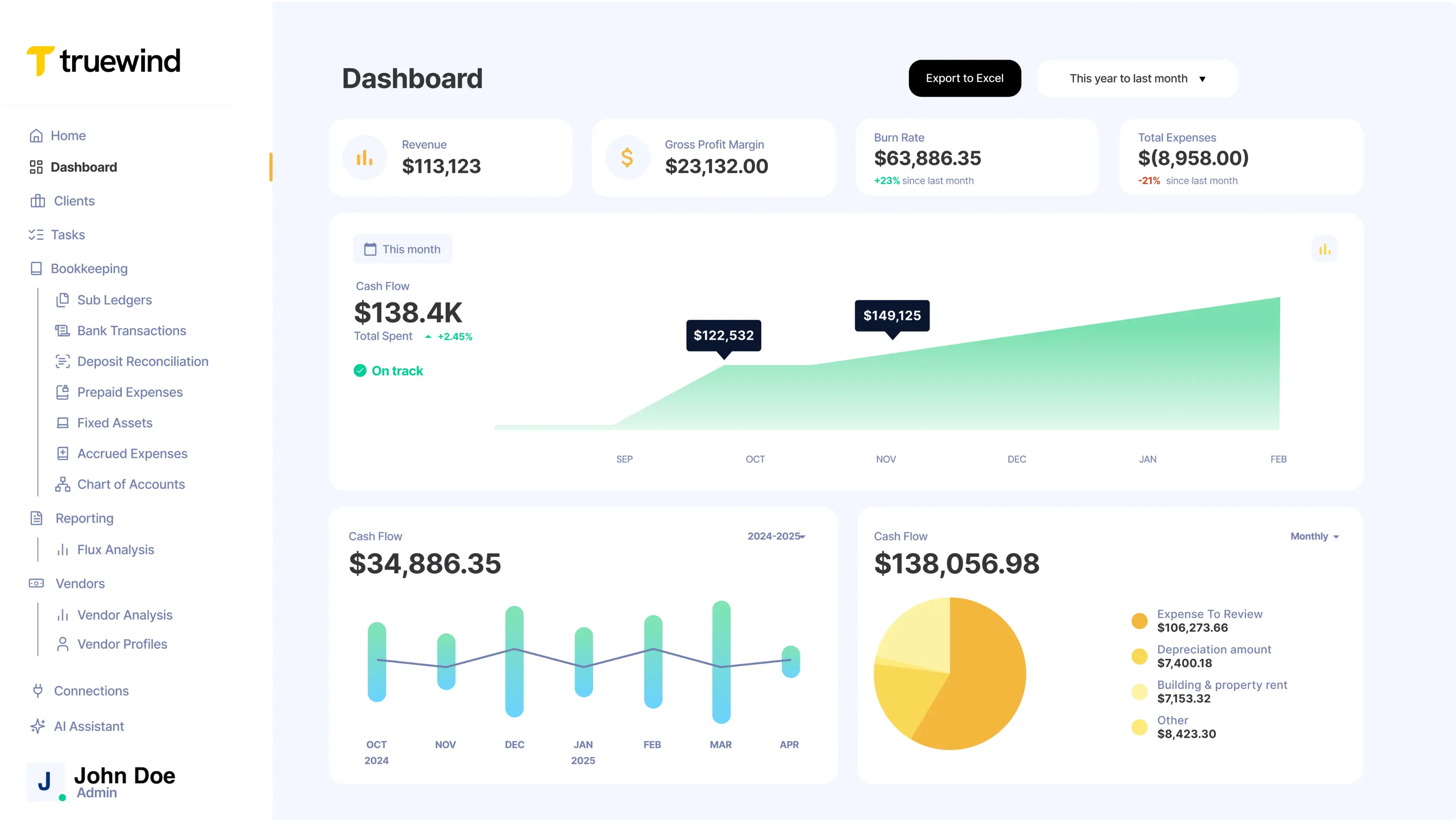This screenshot has width=1456, height=820.
Task: Click the Export to Excel button
Action: [x=965, y=78]
